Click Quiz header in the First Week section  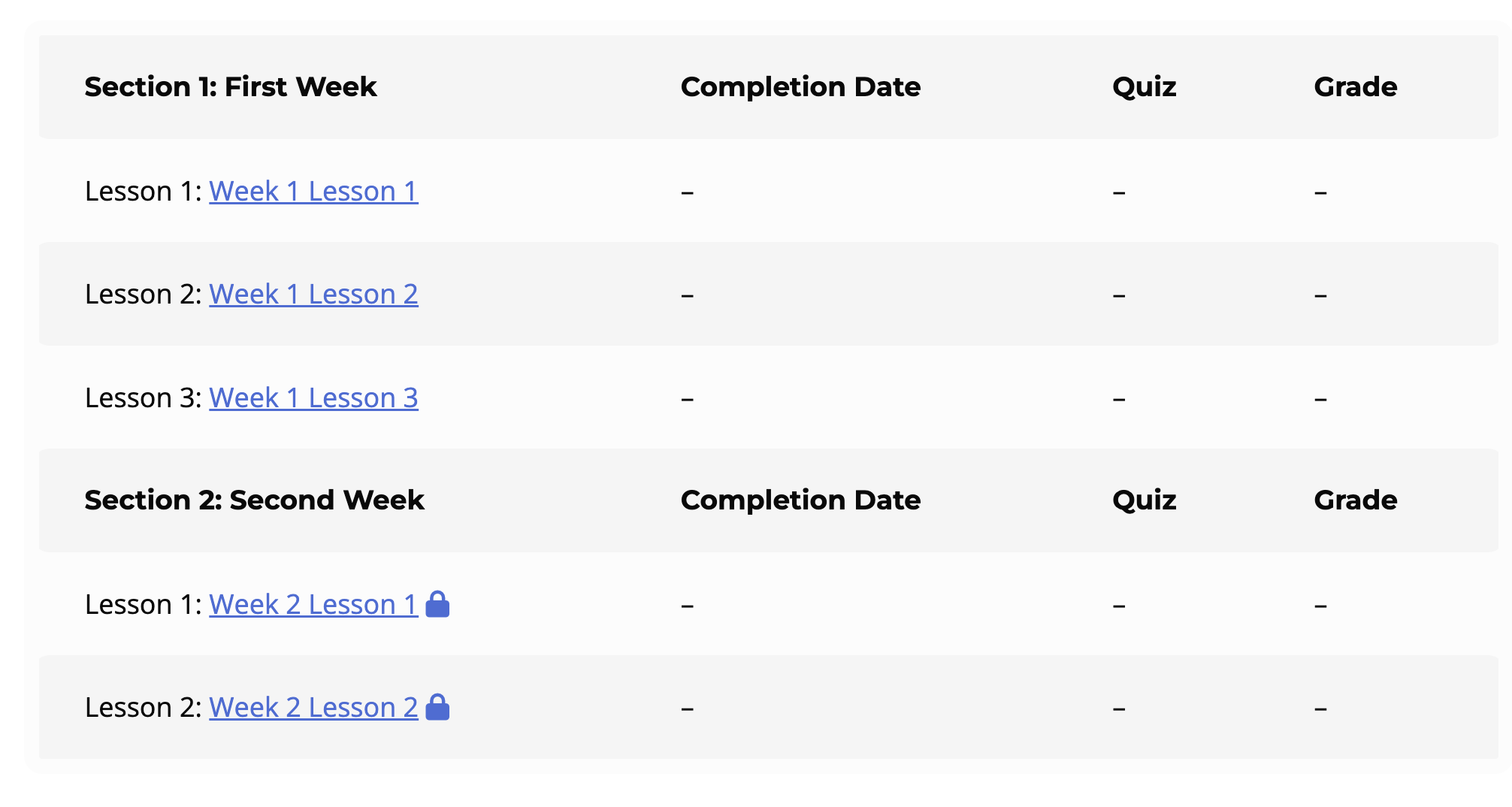tap(1144, 87)
